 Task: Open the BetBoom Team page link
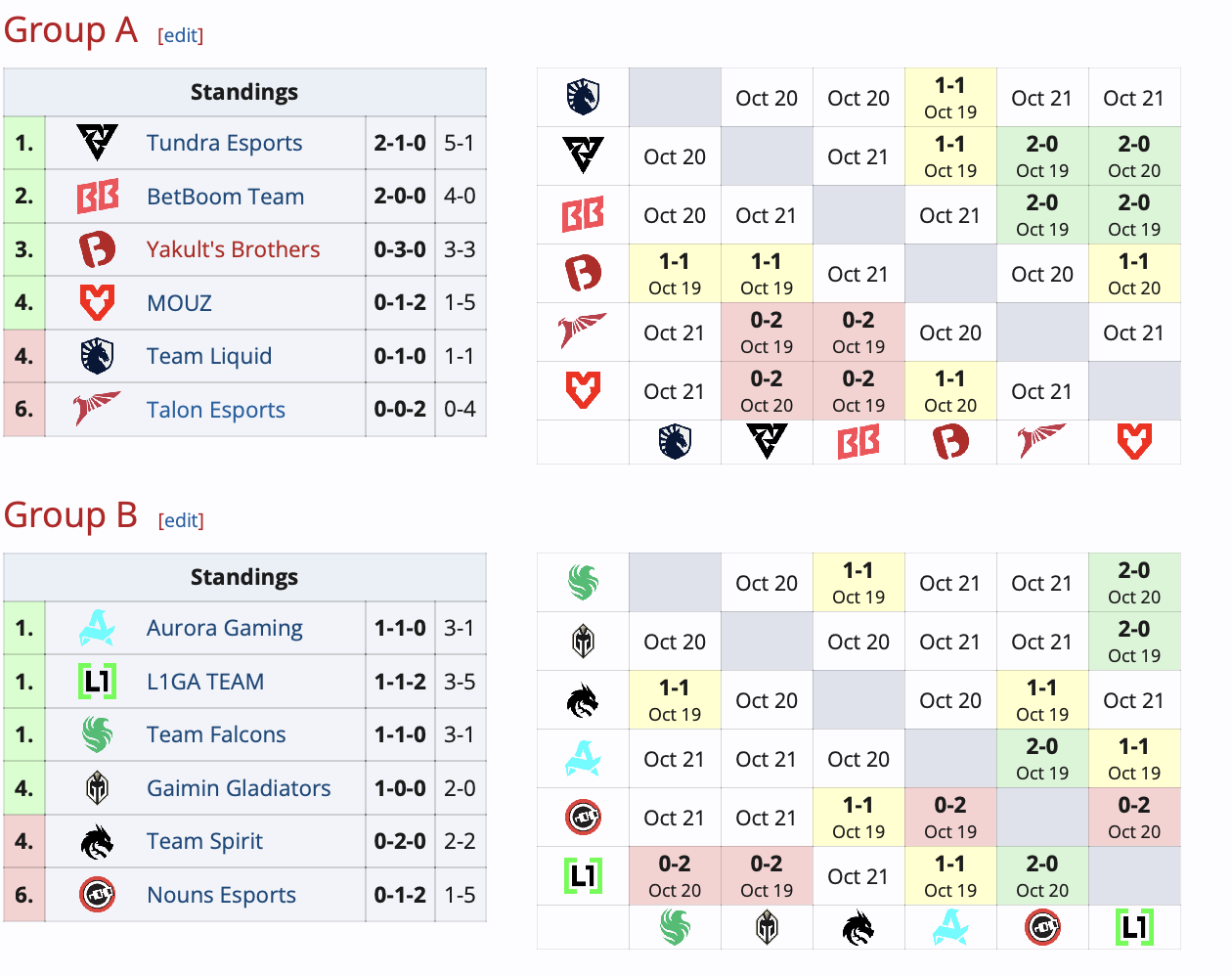225,196
